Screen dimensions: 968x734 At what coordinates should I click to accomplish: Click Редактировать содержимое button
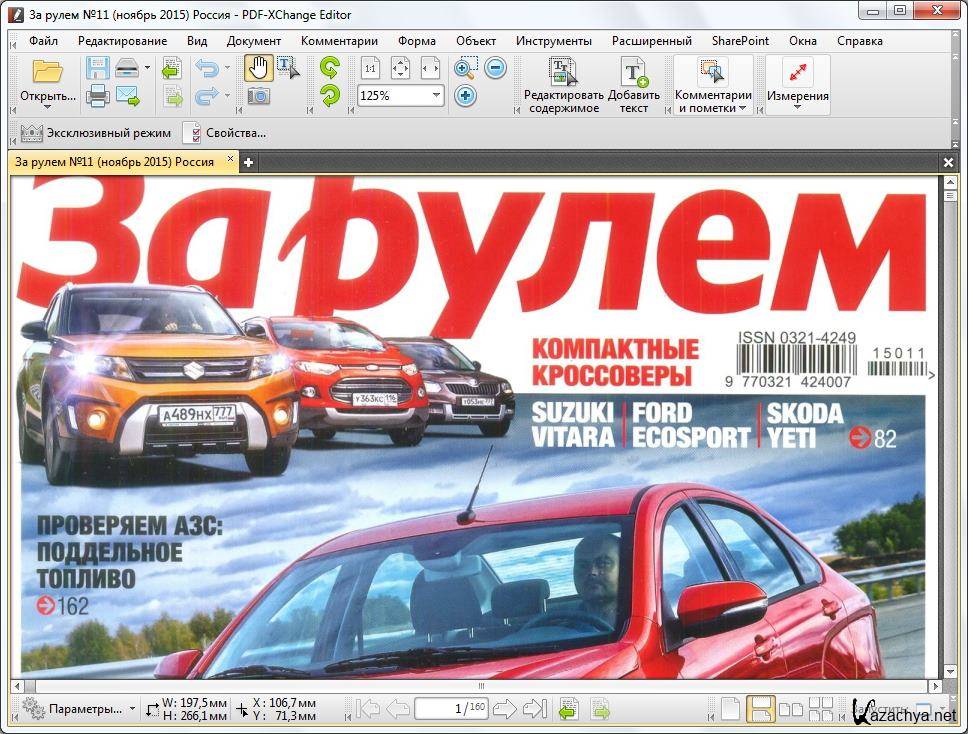pos(564,84)
